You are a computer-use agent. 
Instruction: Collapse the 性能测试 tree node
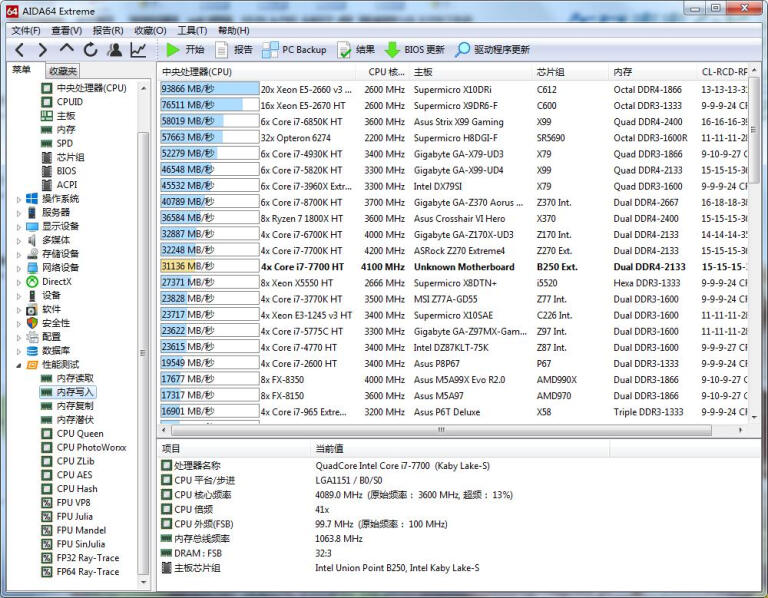coord(19,365)
